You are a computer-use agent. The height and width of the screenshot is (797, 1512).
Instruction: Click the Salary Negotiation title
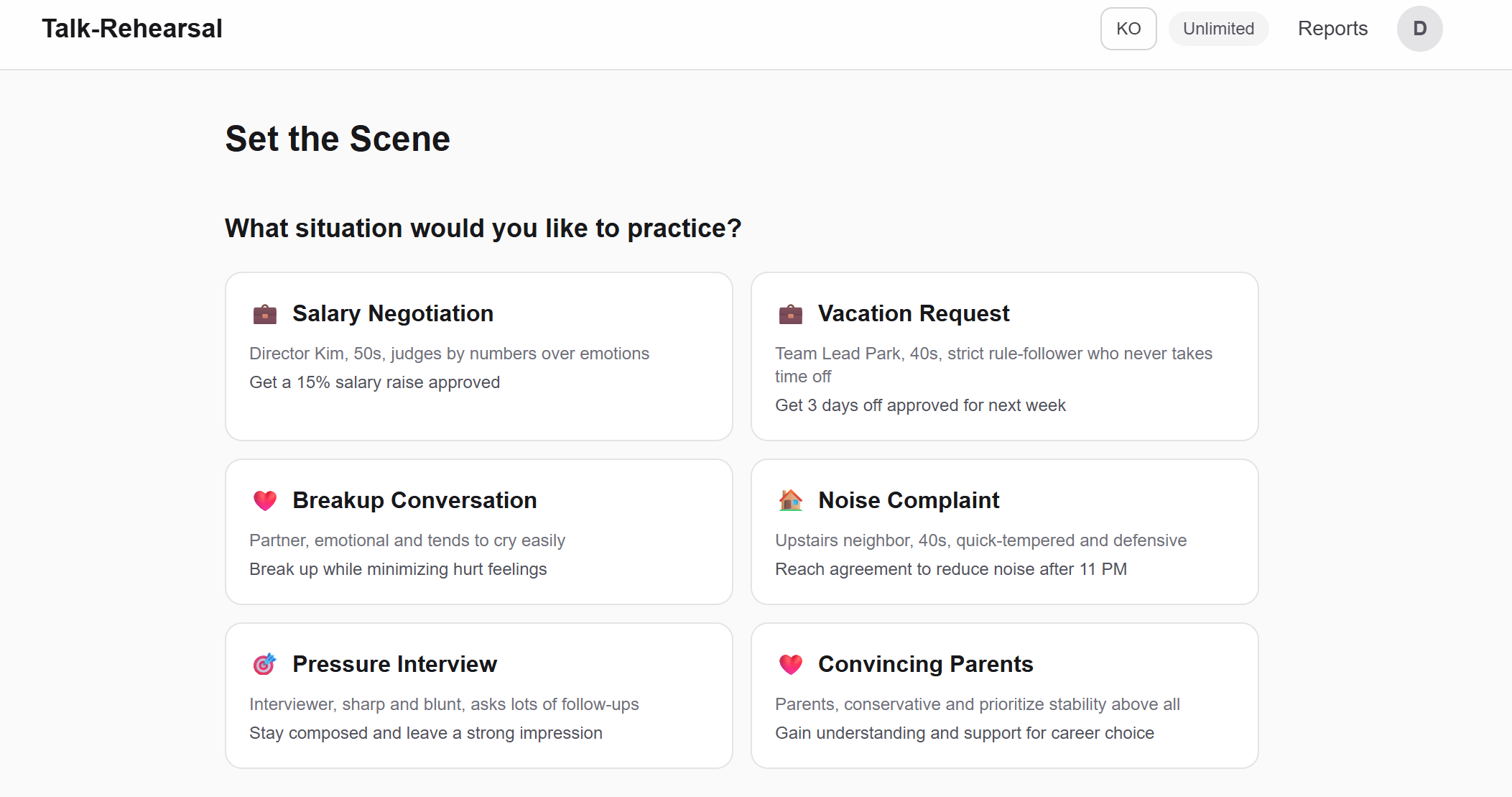pyautogui.click(x=393, y=313)
